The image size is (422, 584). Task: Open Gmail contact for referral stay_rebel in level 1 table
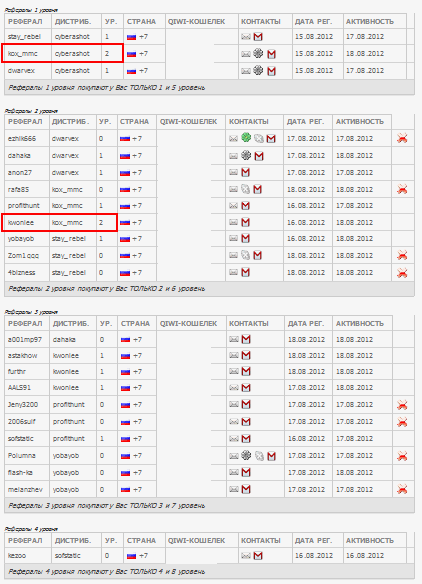pyautogui.click(x=258, y=36)
